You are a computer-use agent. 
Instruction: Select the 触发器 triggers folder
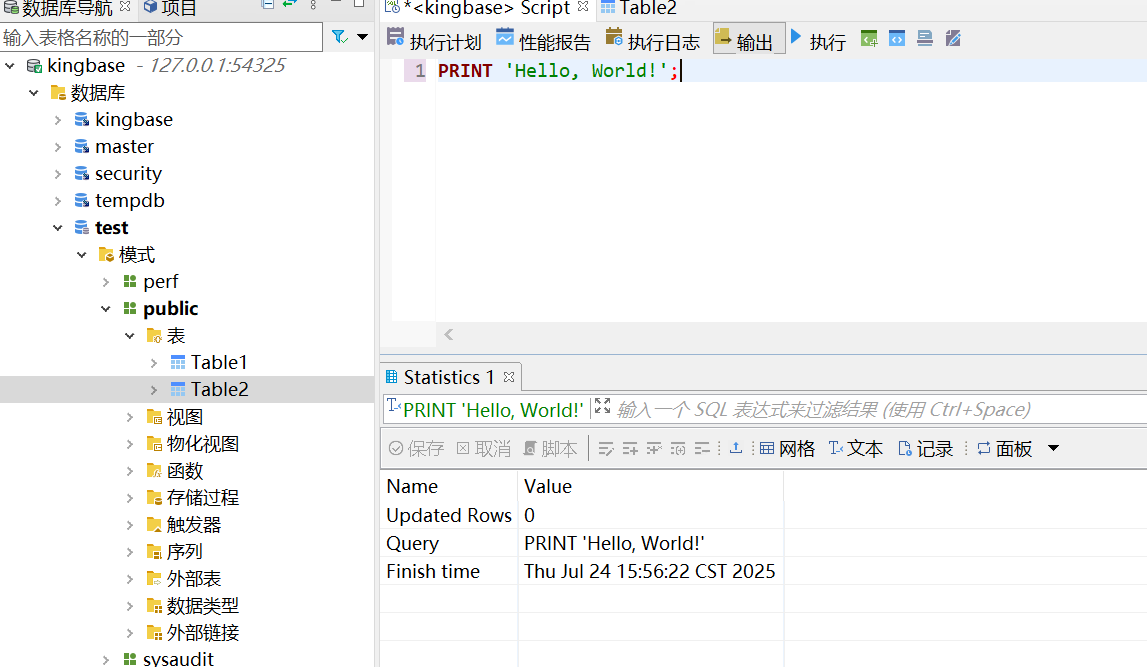[193, 525]
